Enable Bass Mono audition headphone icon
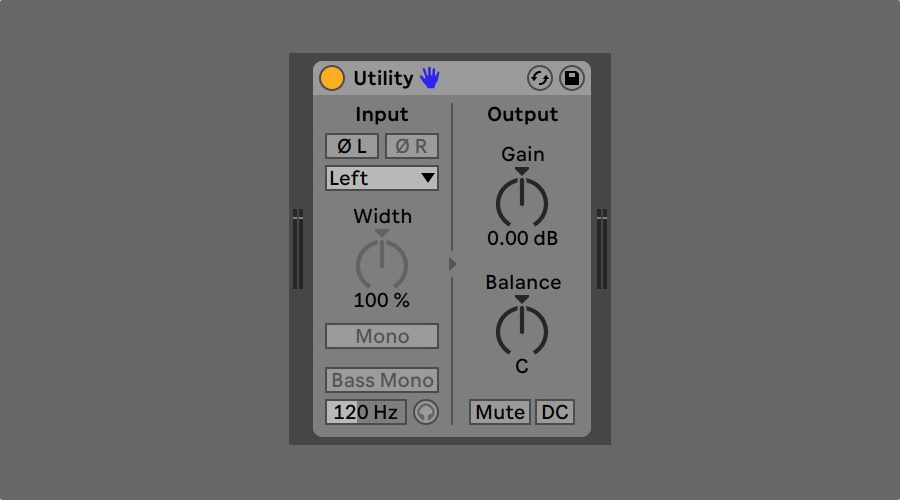Screen dimensions: 900x500 (426, 412)
